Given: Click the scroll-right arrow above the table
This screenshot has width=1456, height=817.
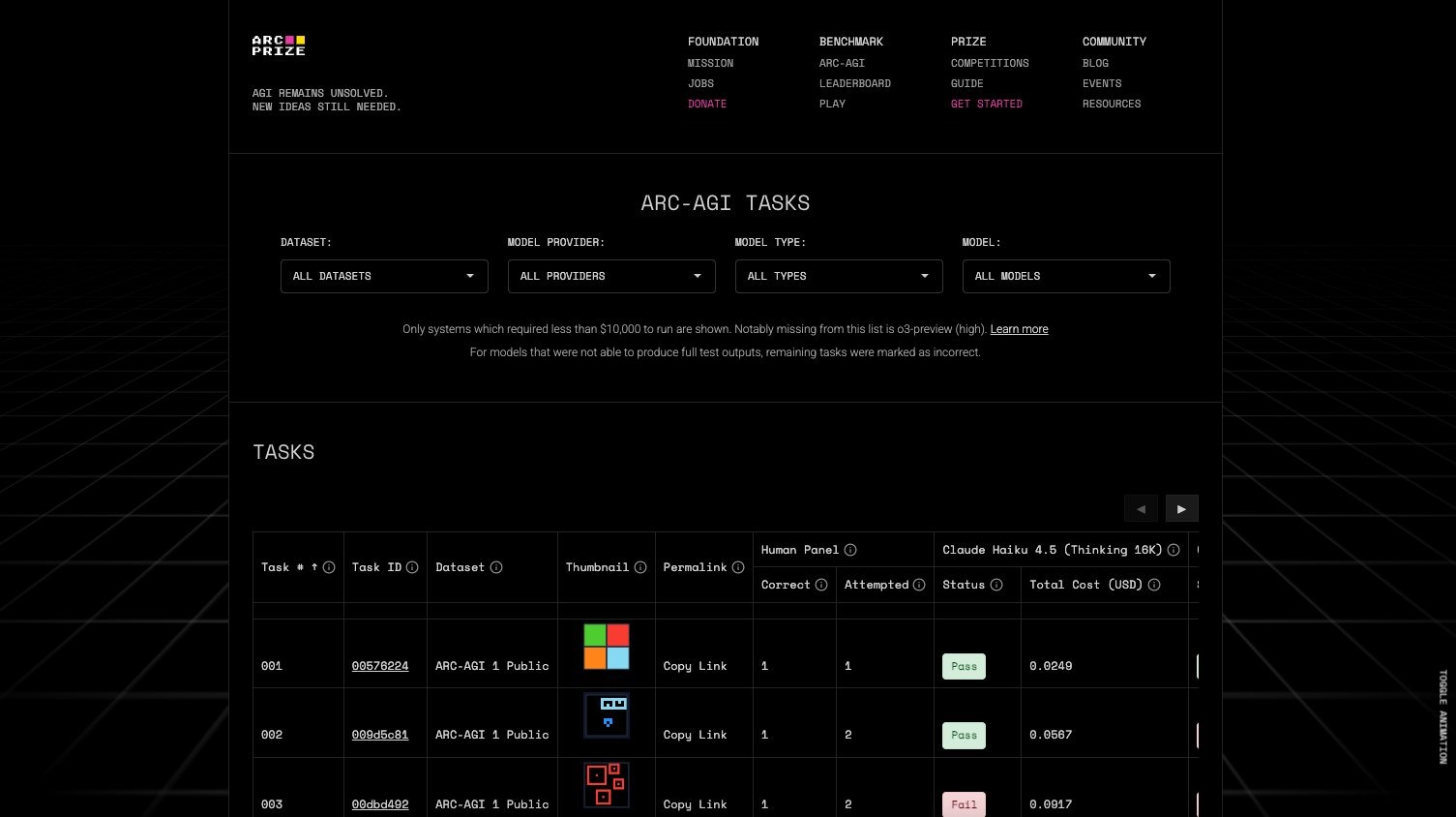Looking at the screenshot, I should [1181, 508].
